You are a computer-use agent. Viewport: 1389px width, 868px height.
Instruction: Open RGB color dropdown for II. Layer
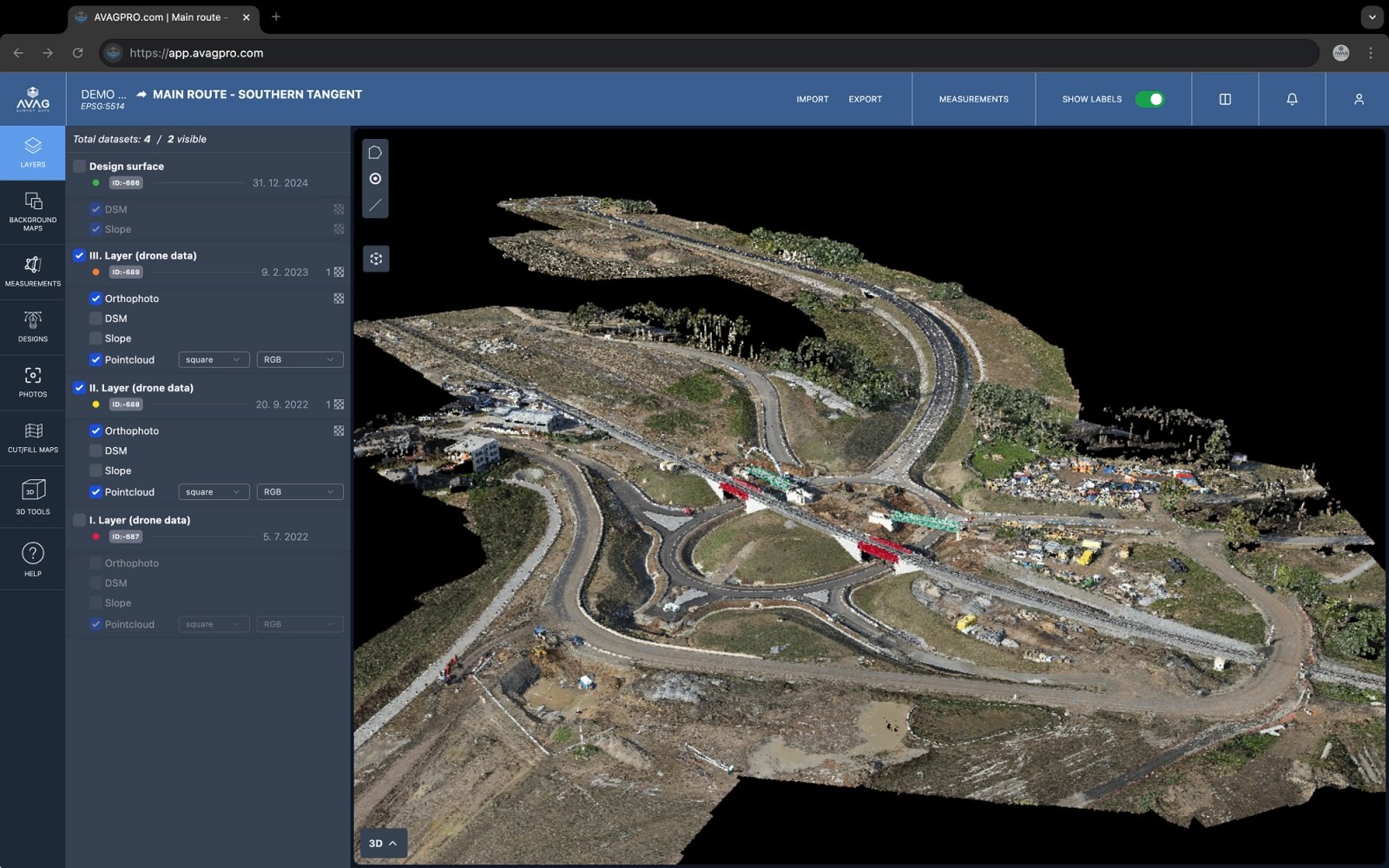click(x=300, y=492)
